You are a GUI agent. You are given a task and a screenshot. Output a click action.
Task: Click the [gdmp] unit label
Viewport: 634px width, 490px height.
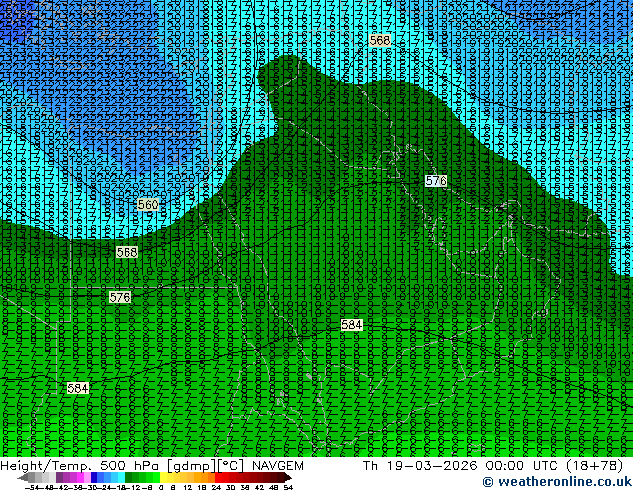coord(192,466)
